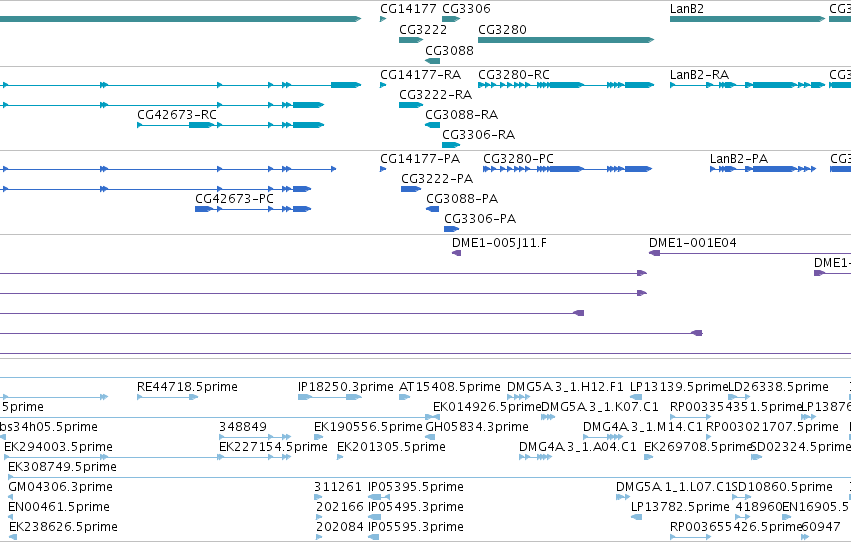Click the EK227154.5prime EST label
Viewport: 851px width, 542px height.
pyautogui.click(x=273, y=447)
